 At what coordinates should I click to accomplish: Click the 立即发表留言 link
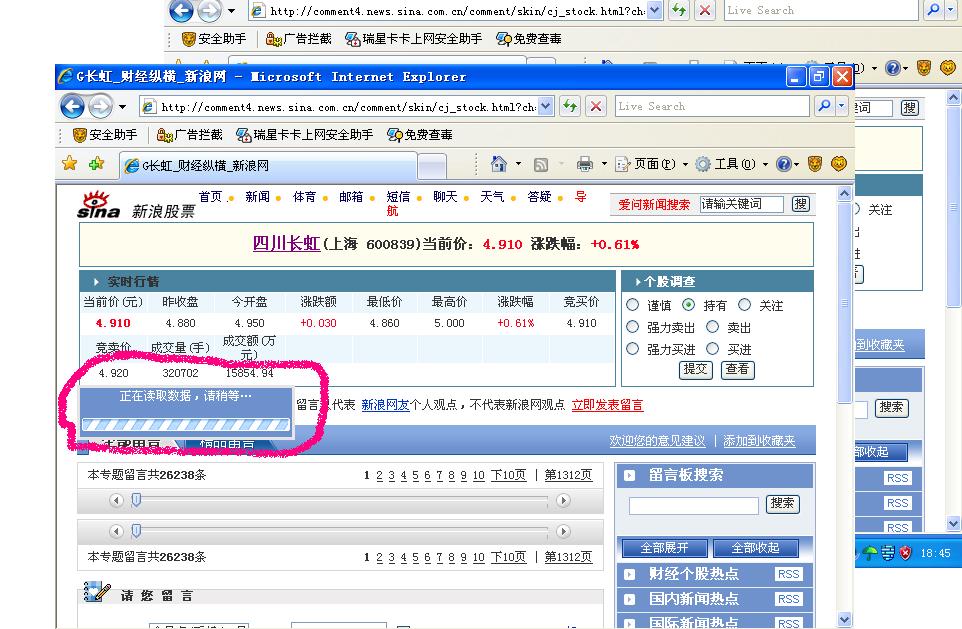click(607, 405)
